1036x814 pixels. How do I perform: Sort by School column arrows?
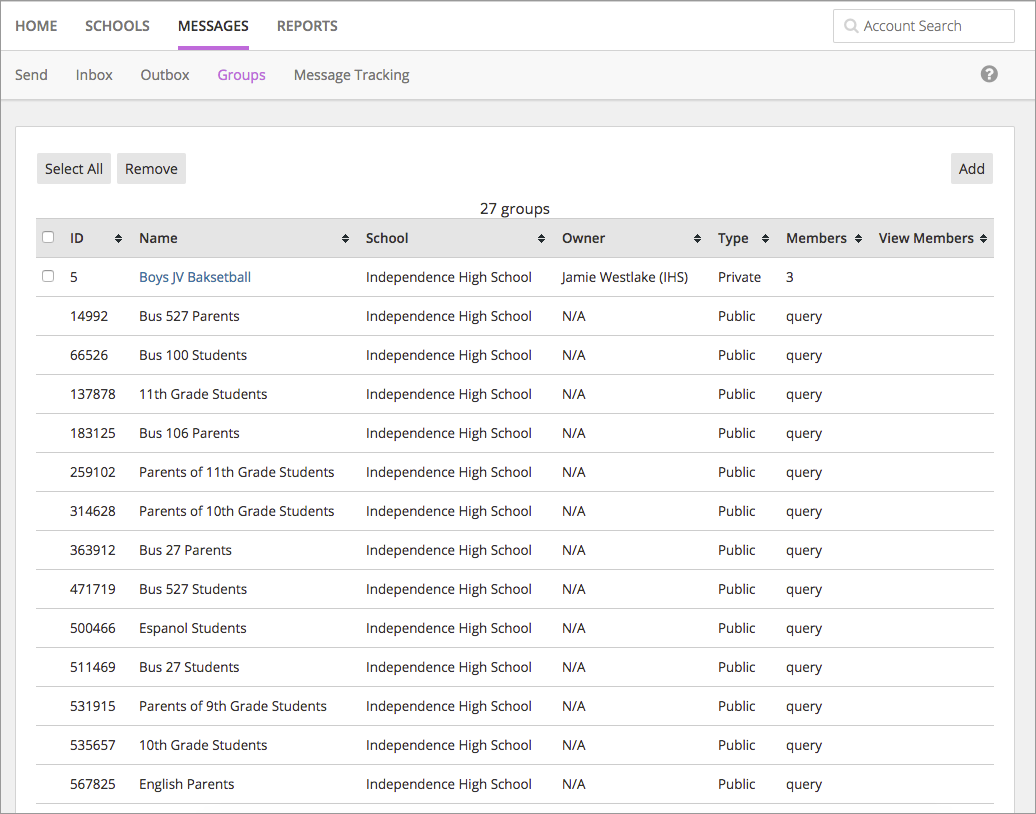541,239
